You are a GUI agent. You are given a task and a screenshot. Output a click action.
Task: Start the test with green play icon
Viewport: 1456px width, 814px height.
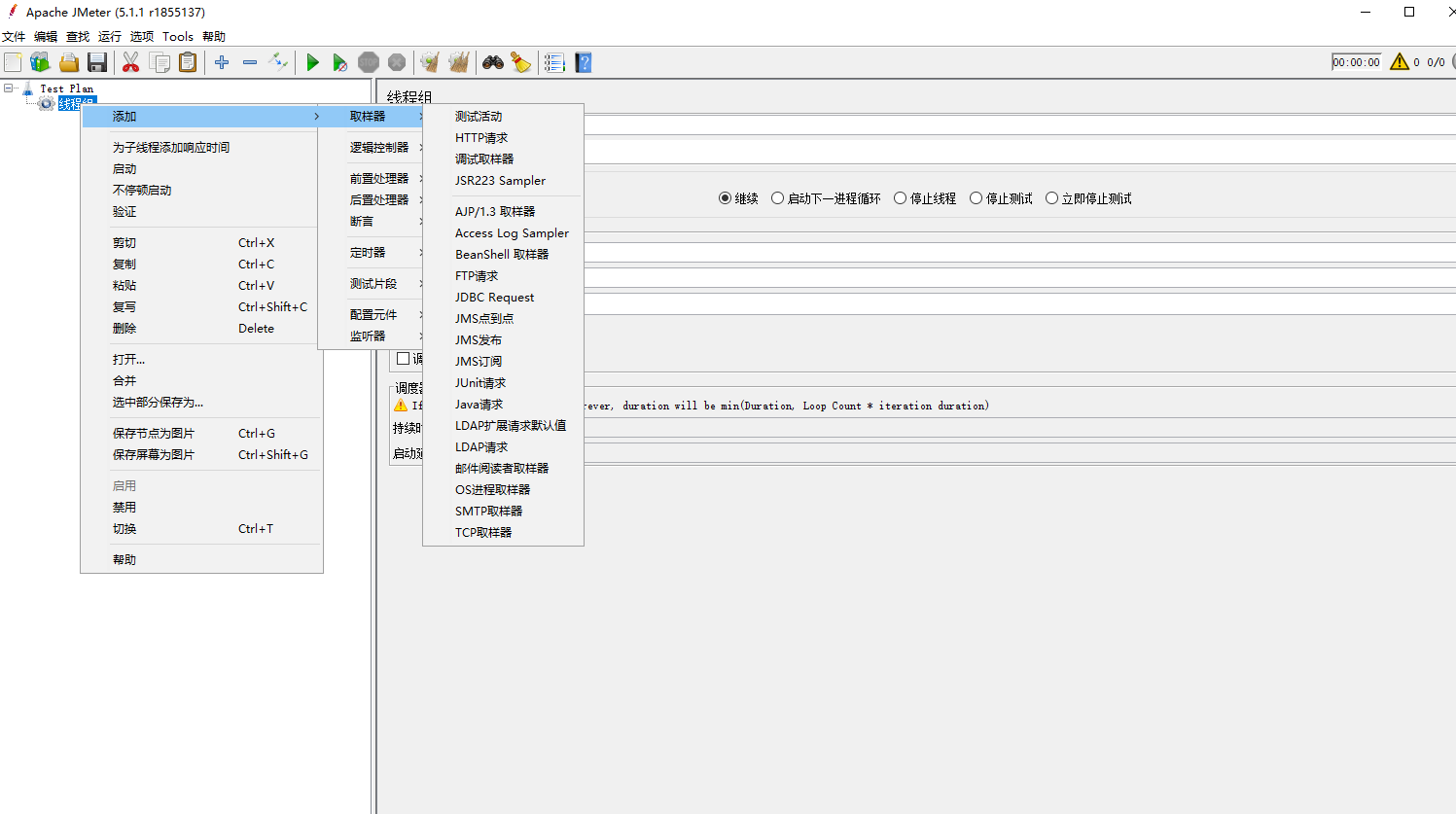(x=312, y=62)
